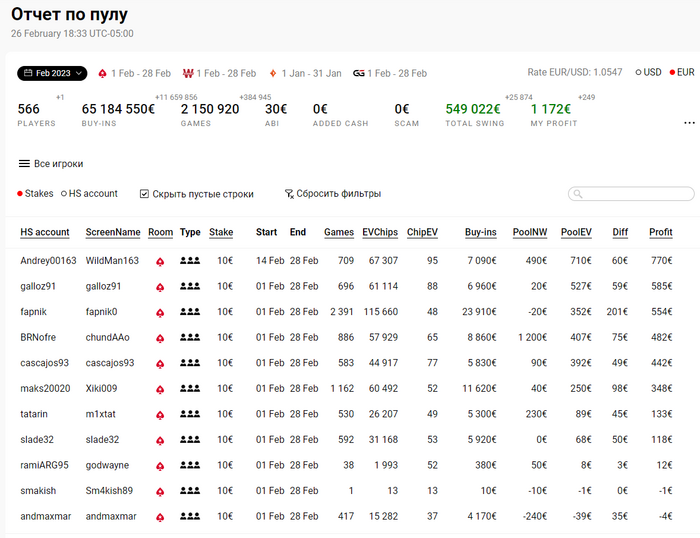The image size is (700, 538).
Task: Click the 1 172€ my profit value
Action: pyautogui.click(x=550, y=109)
